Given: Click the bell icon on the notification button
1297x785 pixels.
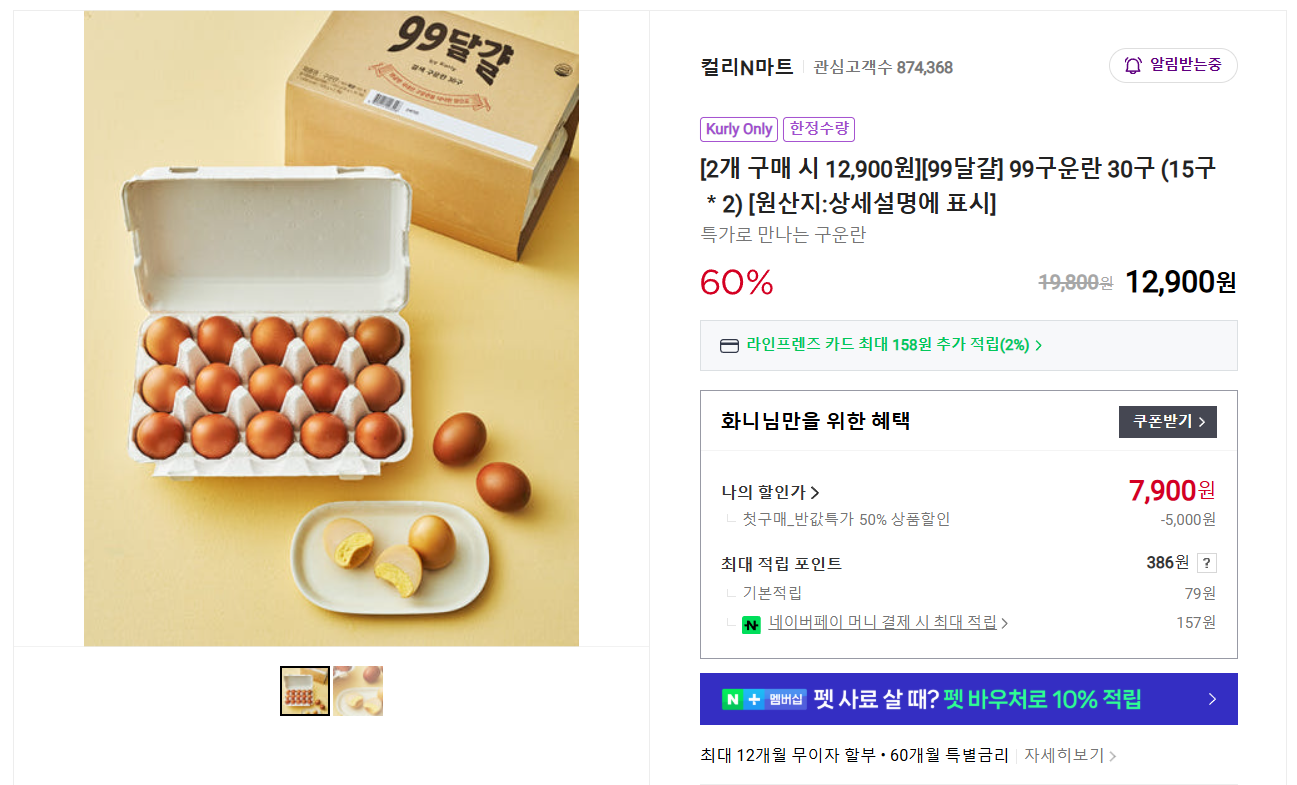Looking at the screenshot, I should coord(1131,64).
